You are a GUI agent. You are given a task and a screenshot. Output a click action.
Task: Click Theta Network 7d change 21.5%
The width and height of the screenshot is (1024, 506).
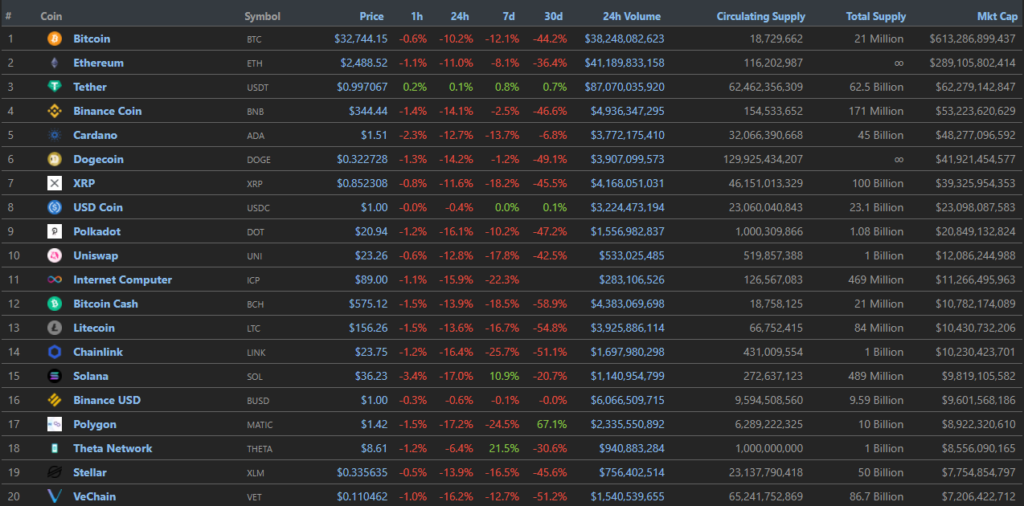click(x=505, y=449)
